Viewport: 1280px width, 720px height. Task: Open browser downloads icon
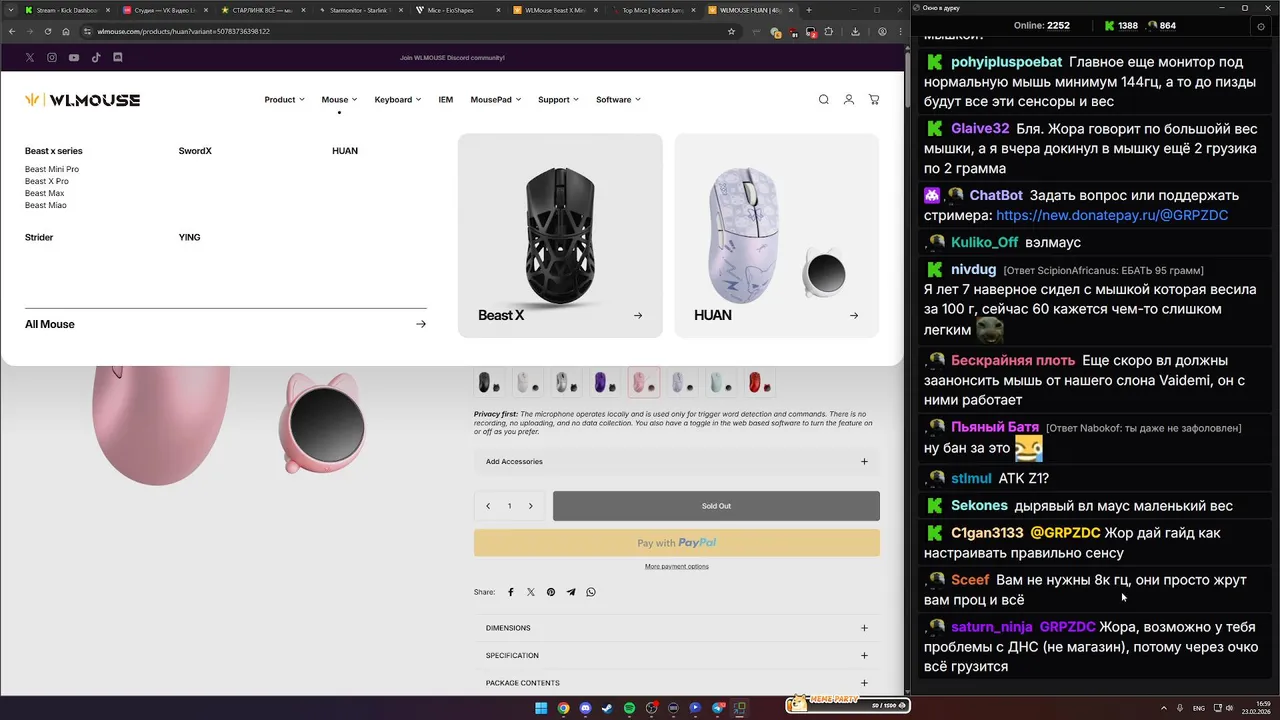856,31
